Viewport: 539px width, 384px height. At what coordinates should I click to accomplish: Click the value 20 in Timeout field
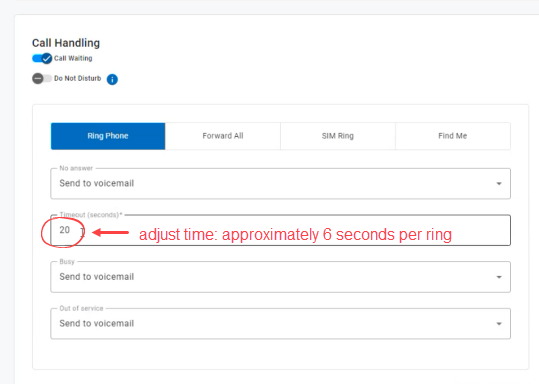65,230
